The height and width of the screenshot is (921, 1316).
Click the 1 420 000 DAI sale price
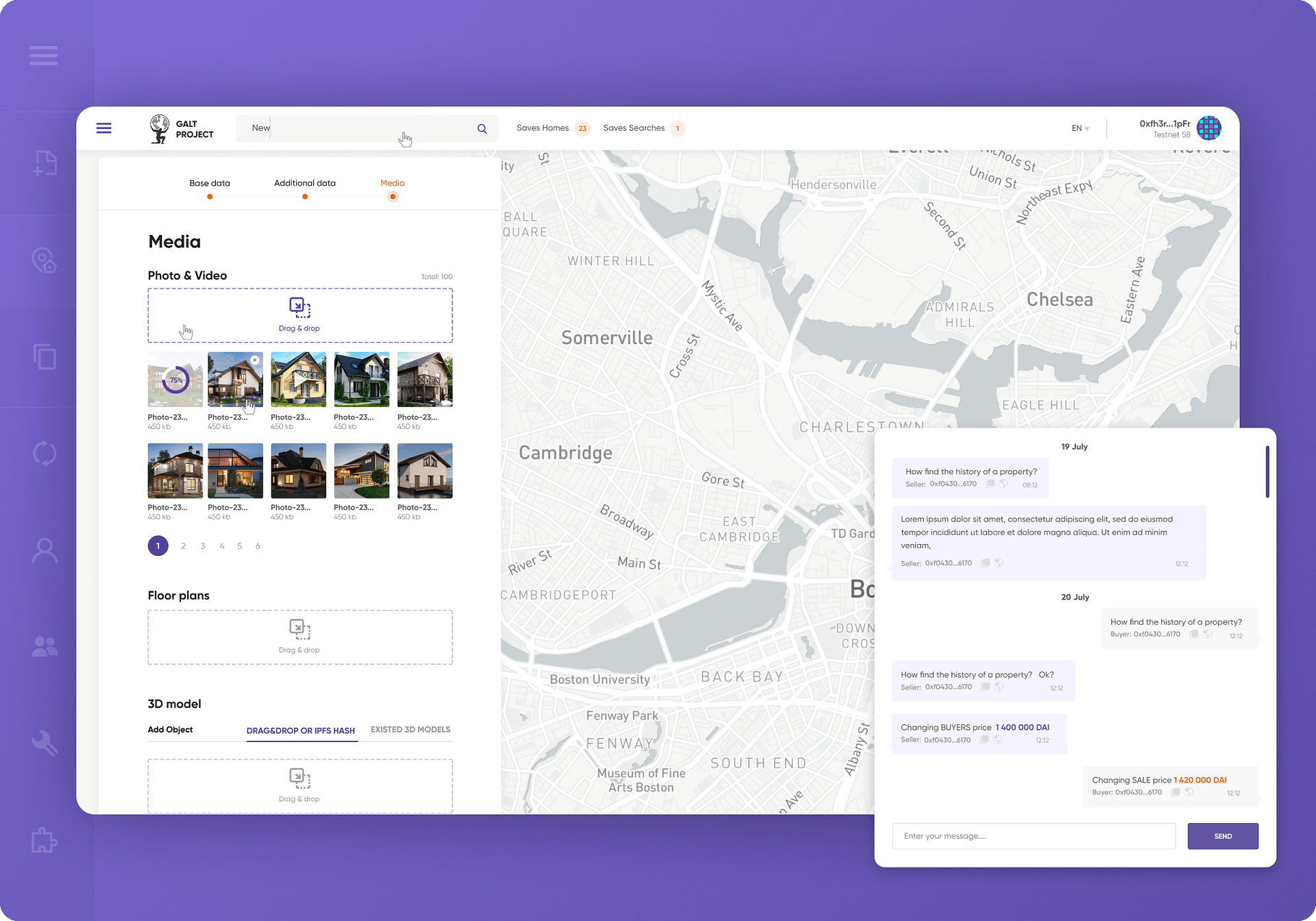pos(1200,780)
